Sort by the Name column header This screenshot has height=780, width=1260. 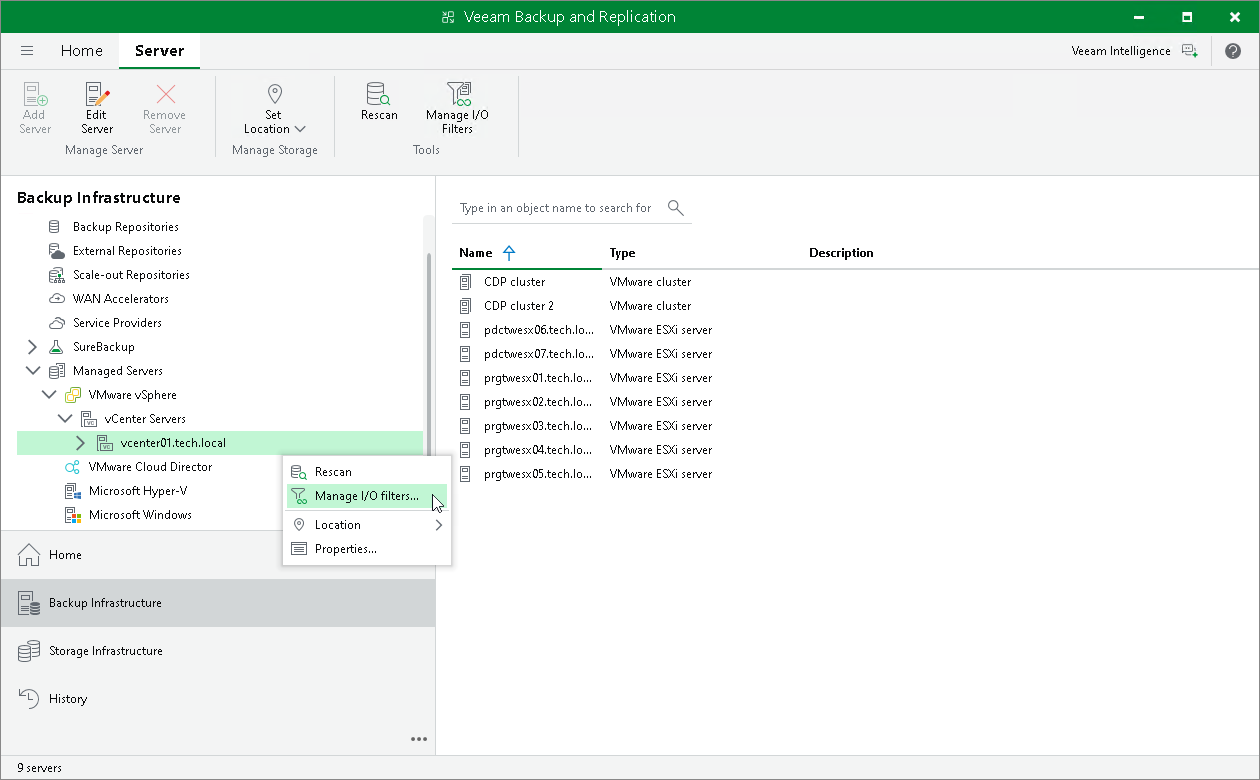pos(527,253)
